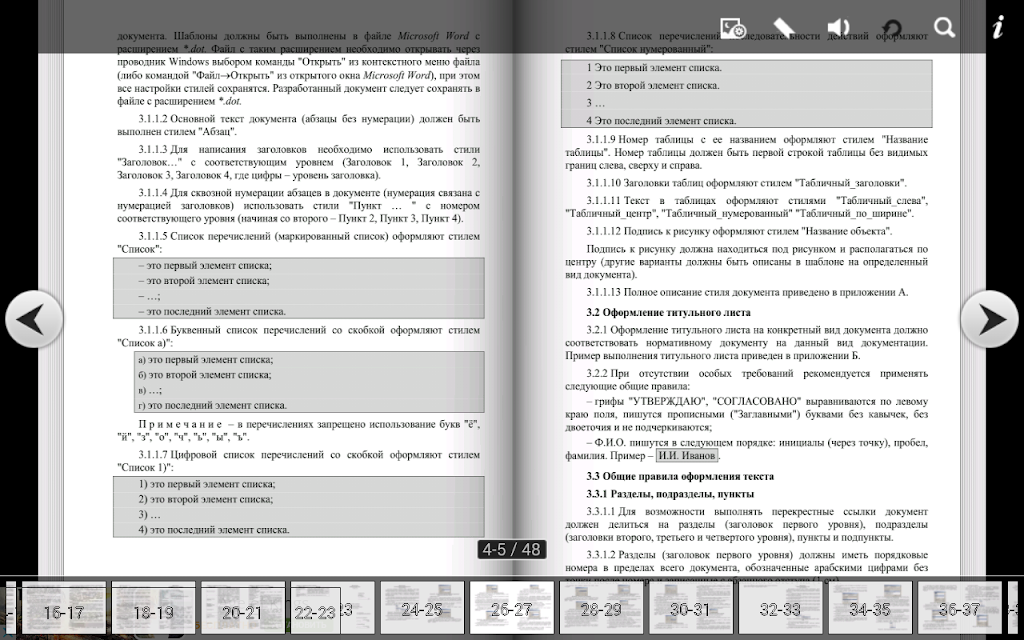Click the boxed example 'И.И. Иванов'

coord(686,455)
